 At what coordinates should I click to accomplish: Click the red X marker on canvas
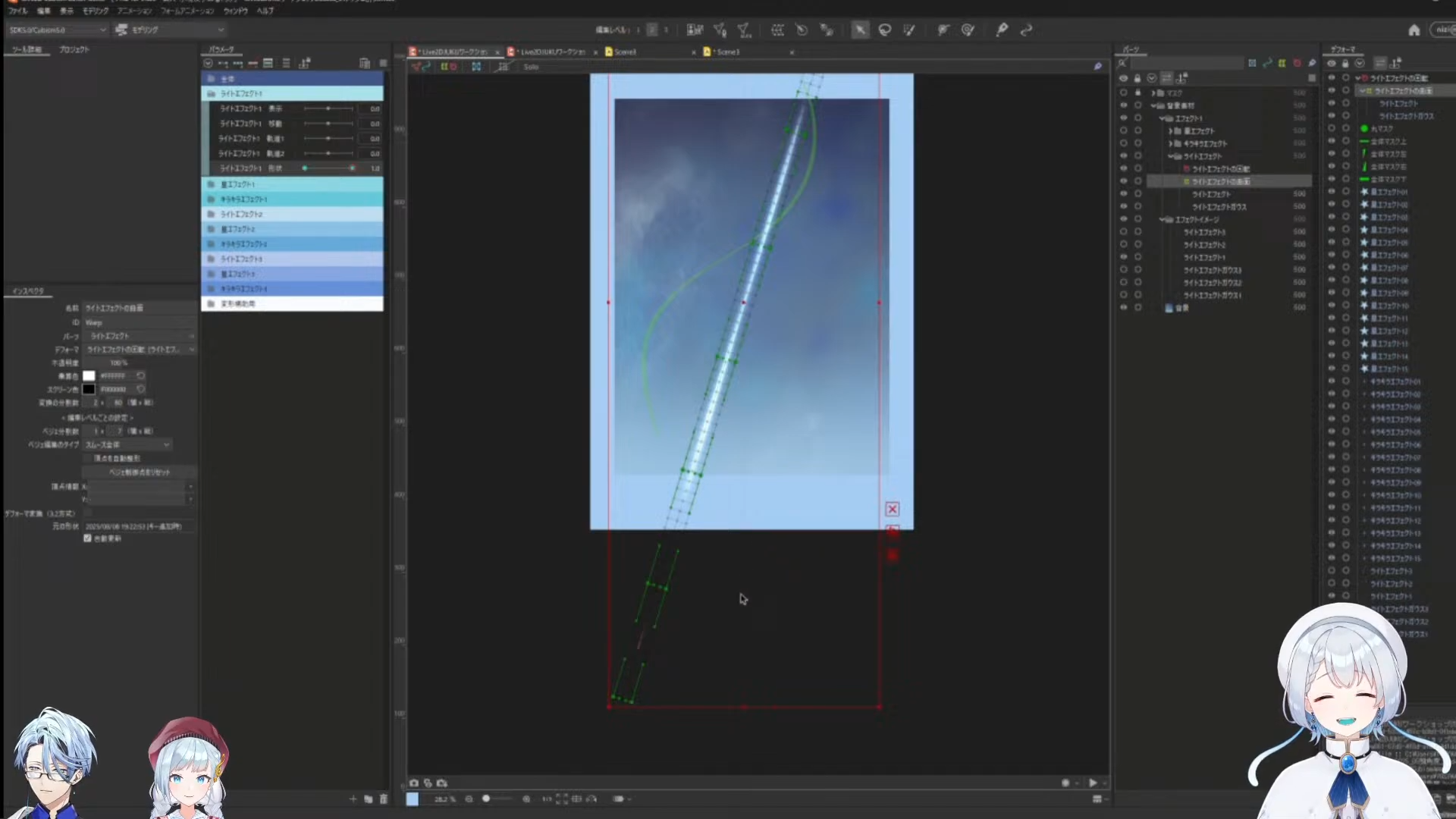(892, 509)
